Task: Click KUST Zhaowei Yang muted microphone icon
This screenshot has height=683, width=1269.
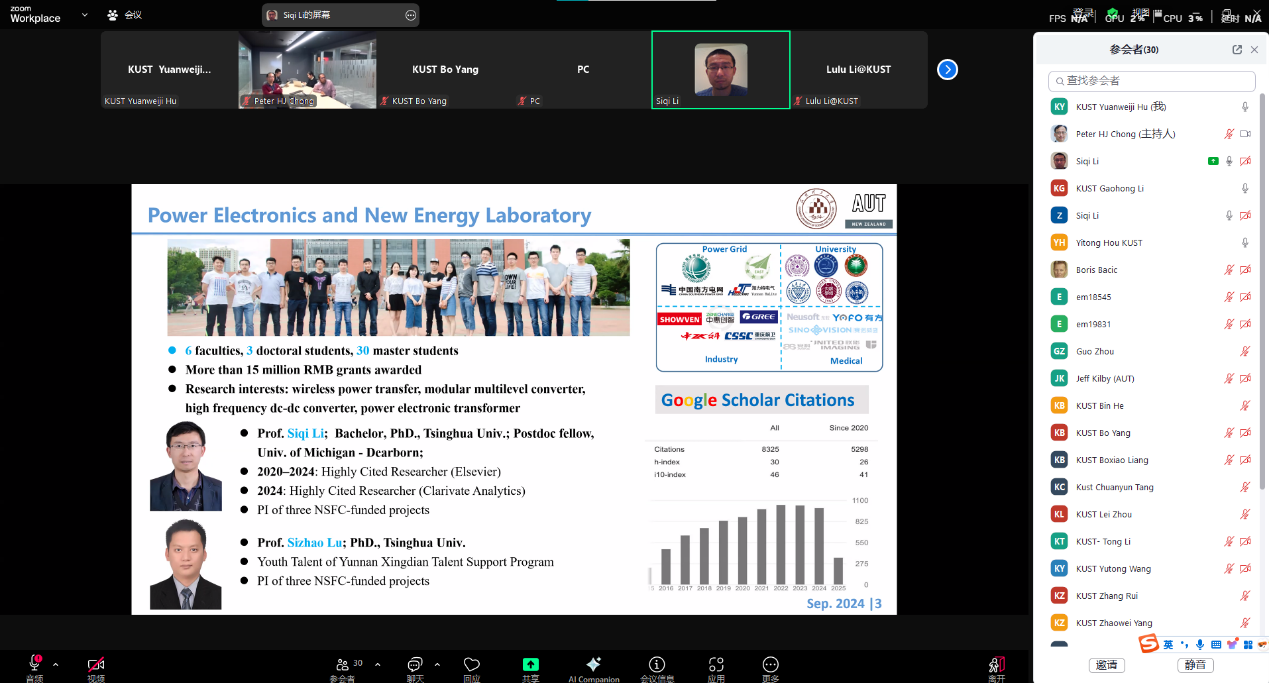Action: coord(1245,623)
